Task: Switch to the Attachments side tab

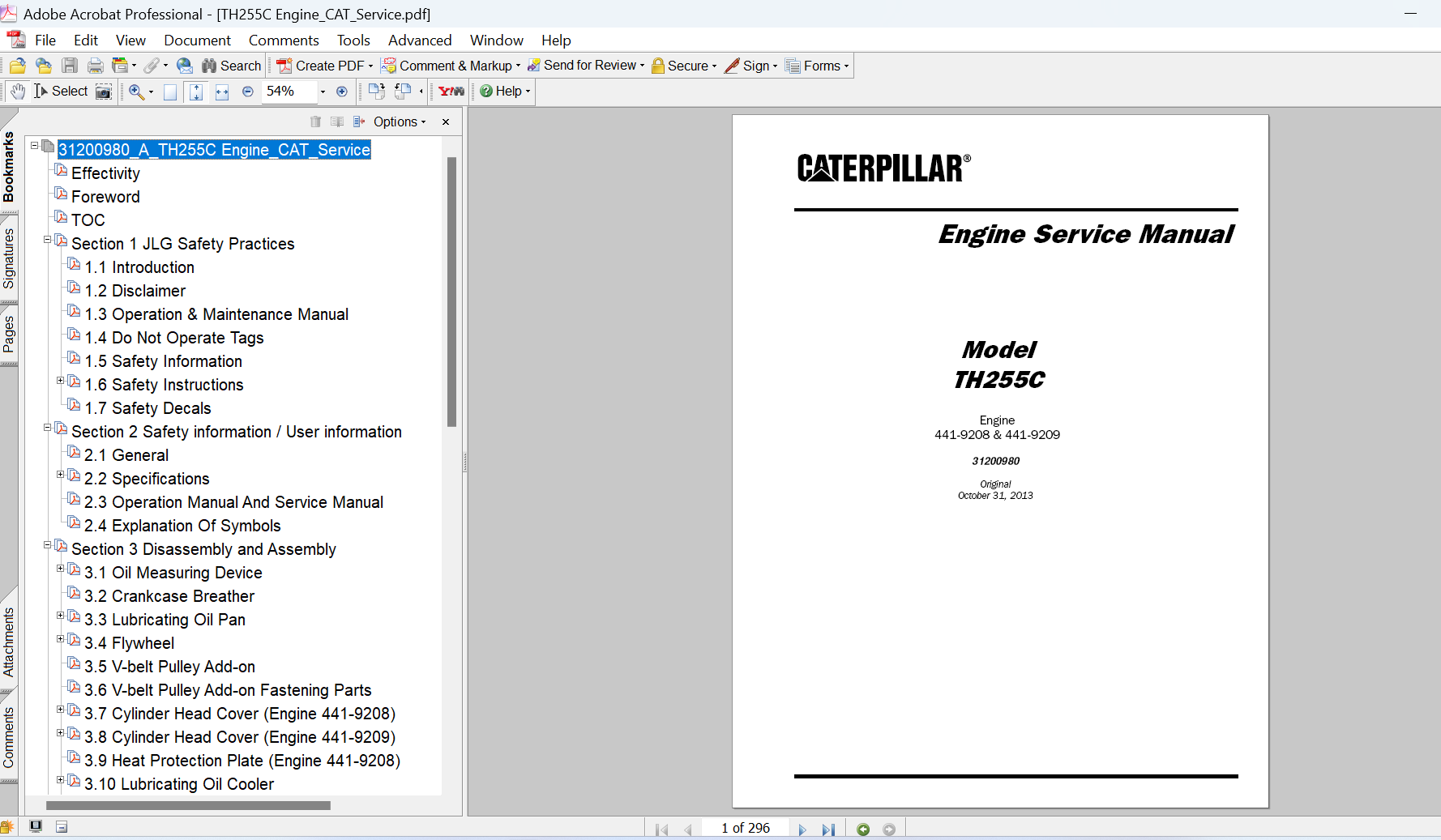Action: [9, 642]
